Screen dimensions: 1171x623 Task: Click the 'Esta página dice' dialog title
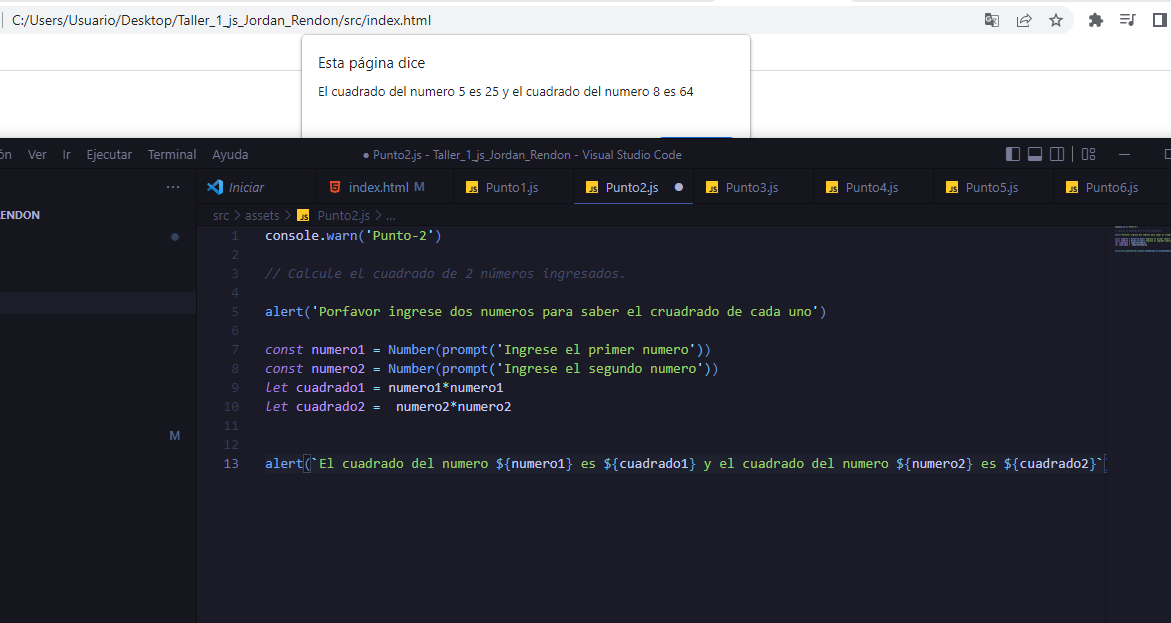[371, 63]
